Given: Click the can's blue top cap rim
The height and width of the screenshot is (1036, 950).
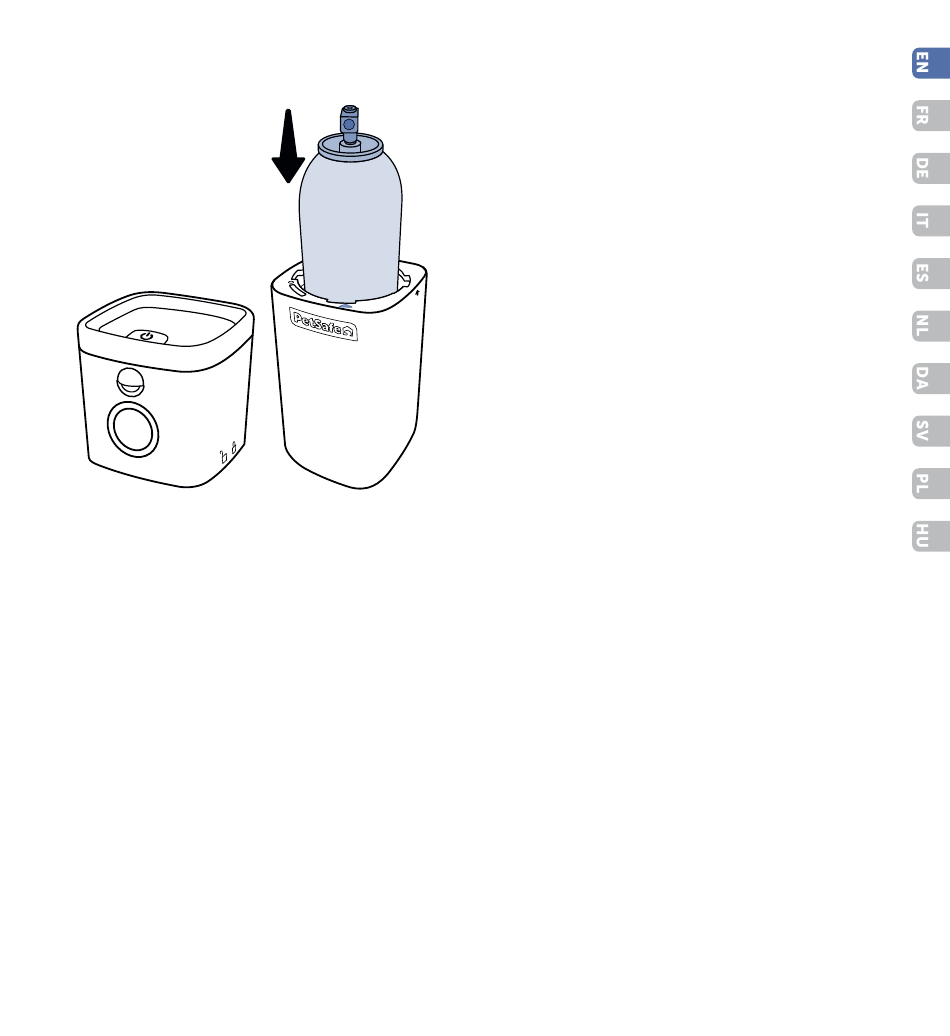Looking at the screenshot, I should (x=350, y=145).
